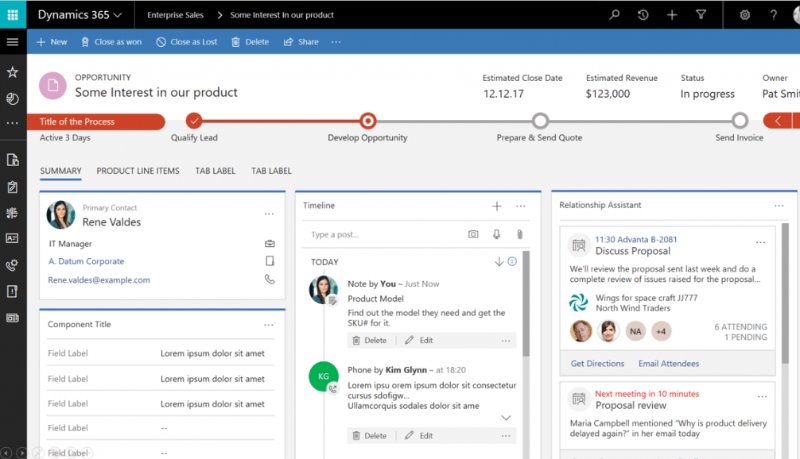This screenshot has height=459, width=800.
Task: Click Enterprise Sales breadcrumb
Action: 175,15
